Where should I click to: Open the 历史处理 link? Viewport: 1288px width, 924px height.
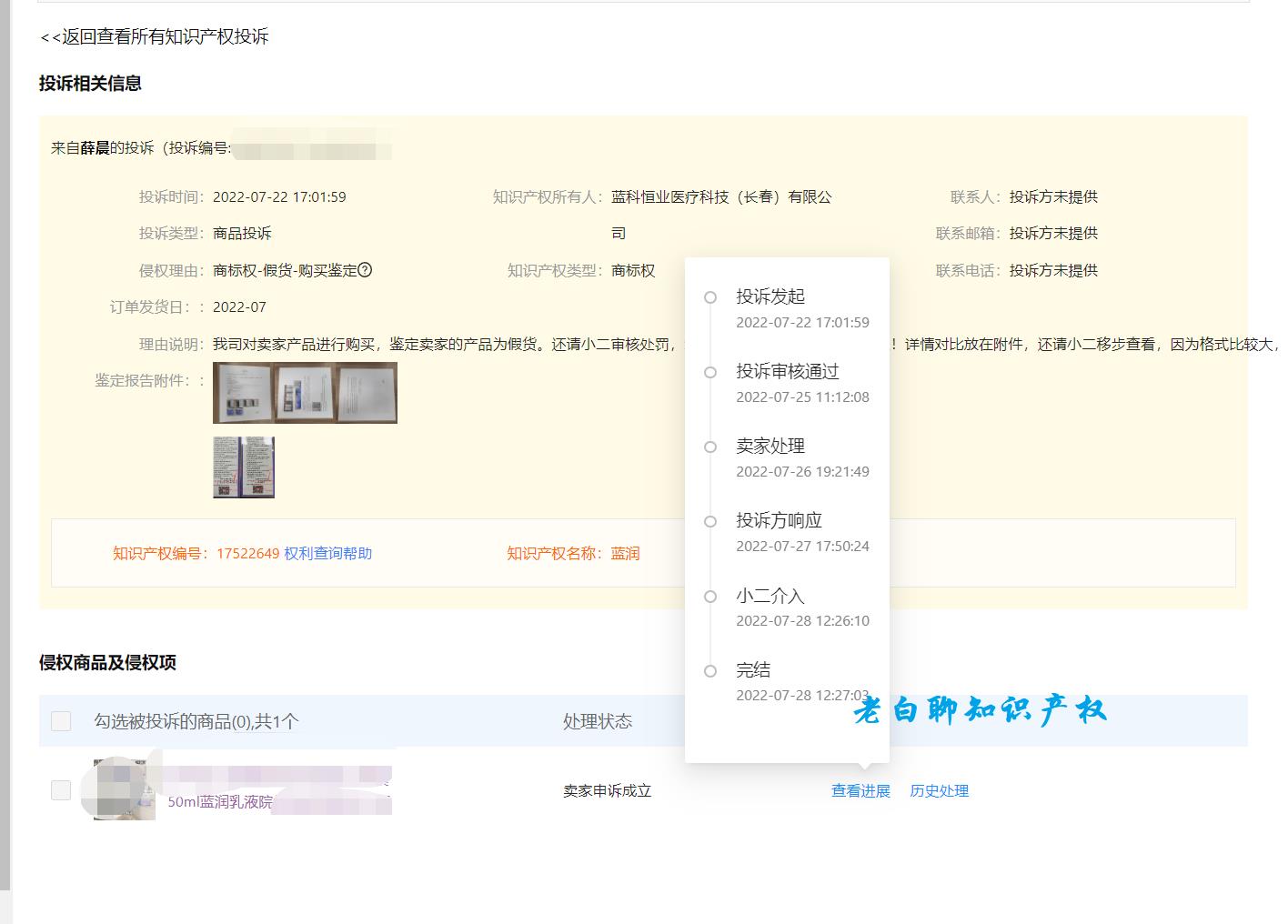[940, 790]
